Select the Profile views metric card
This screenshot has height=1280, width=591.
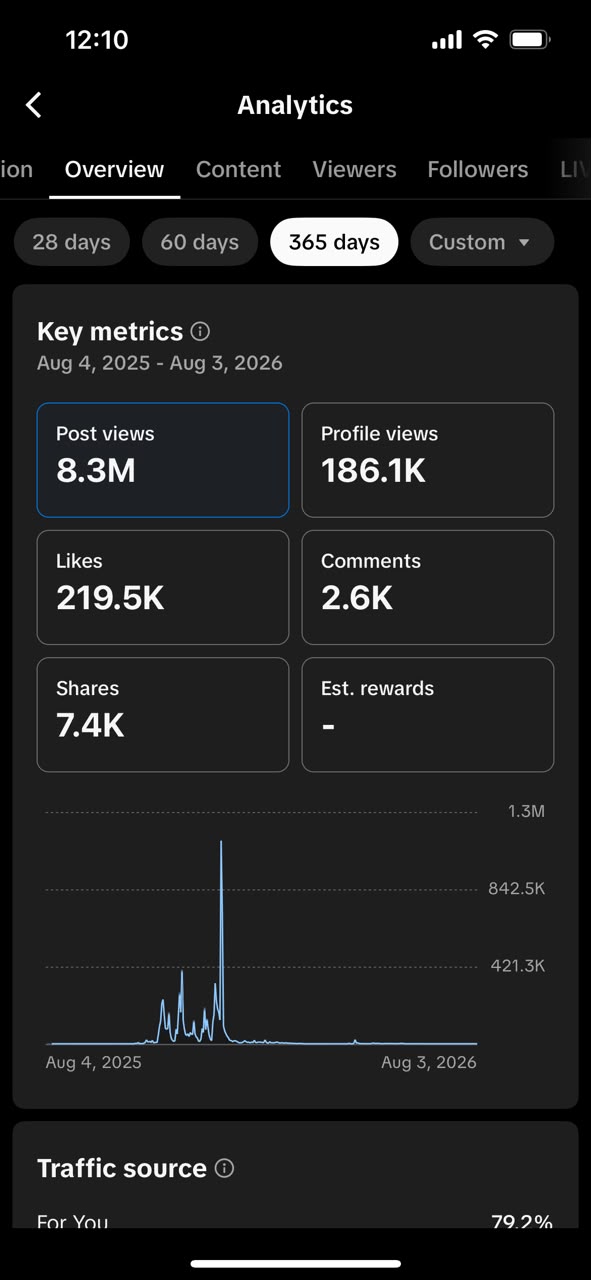coord(428,460)
